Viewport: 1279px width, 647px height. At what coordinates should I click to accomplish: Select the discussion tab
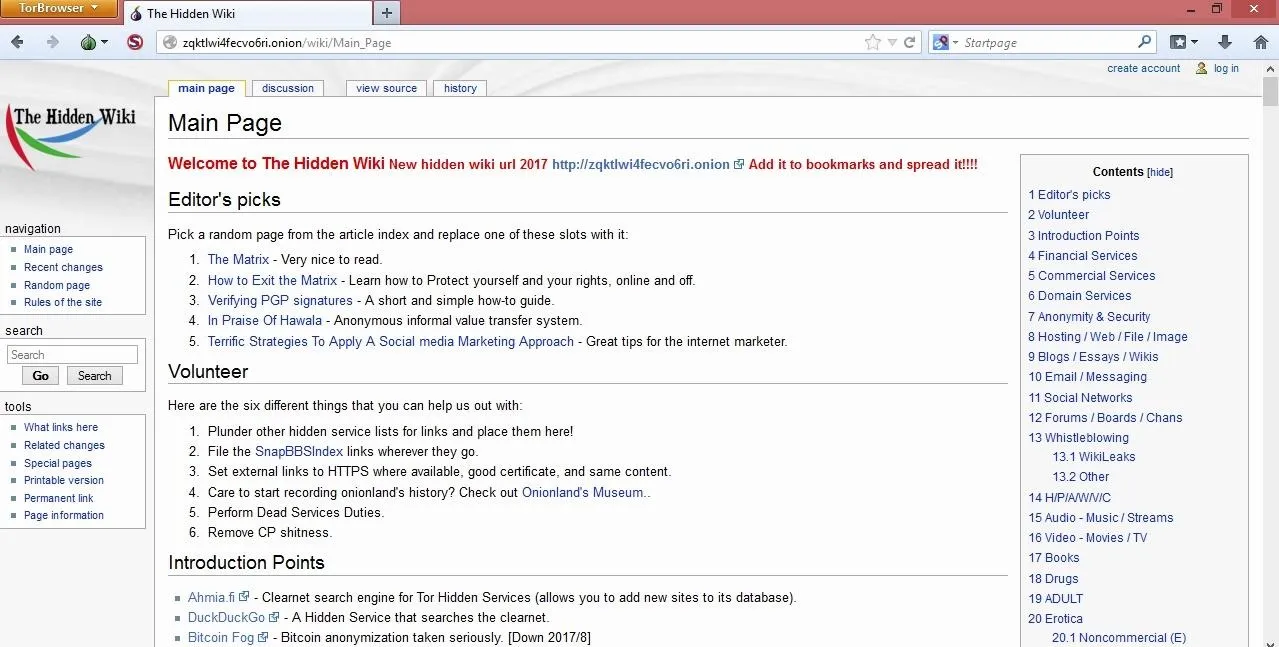tap(288, 88)
